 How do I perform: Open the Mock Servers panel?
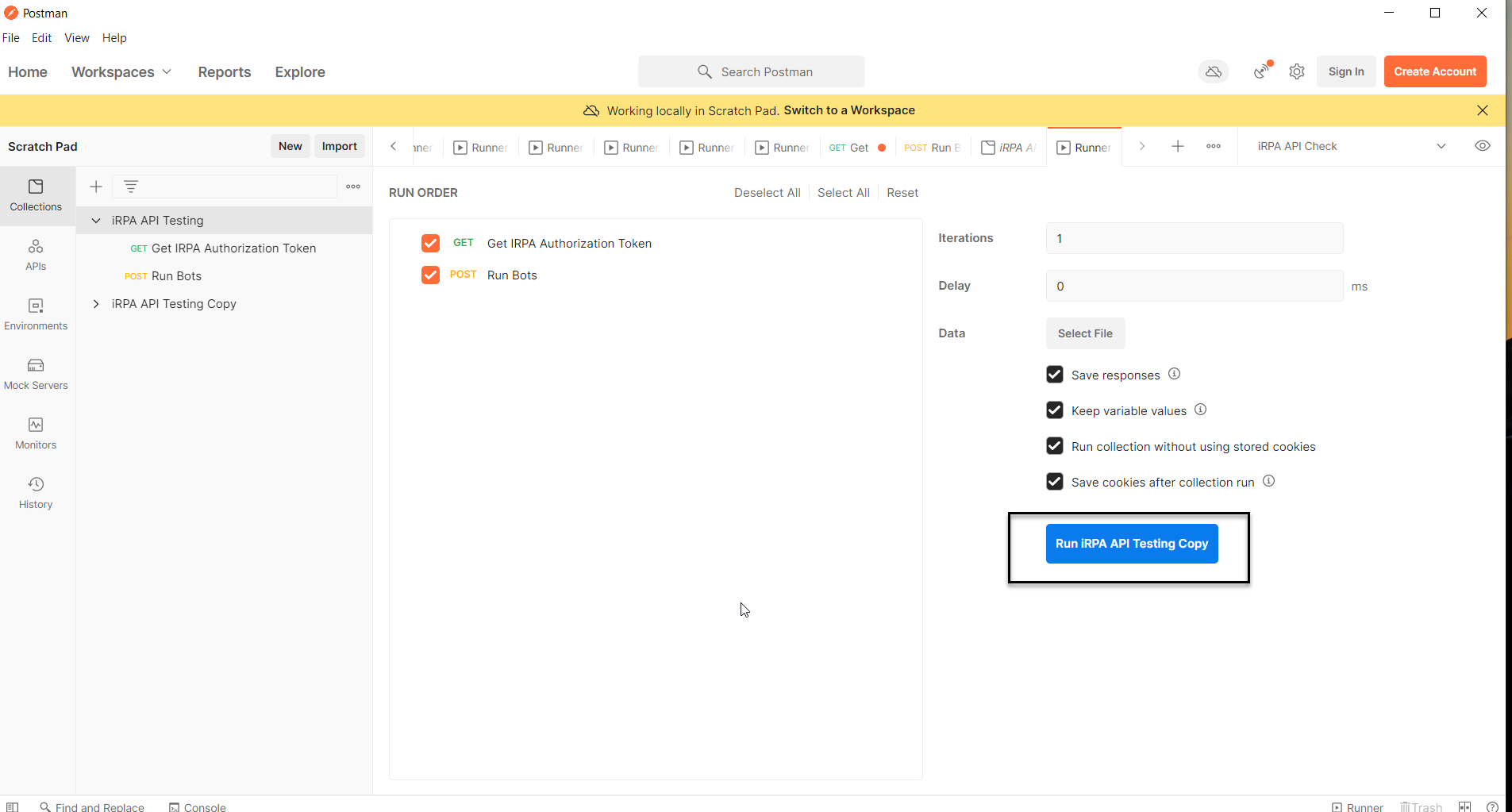36,374
